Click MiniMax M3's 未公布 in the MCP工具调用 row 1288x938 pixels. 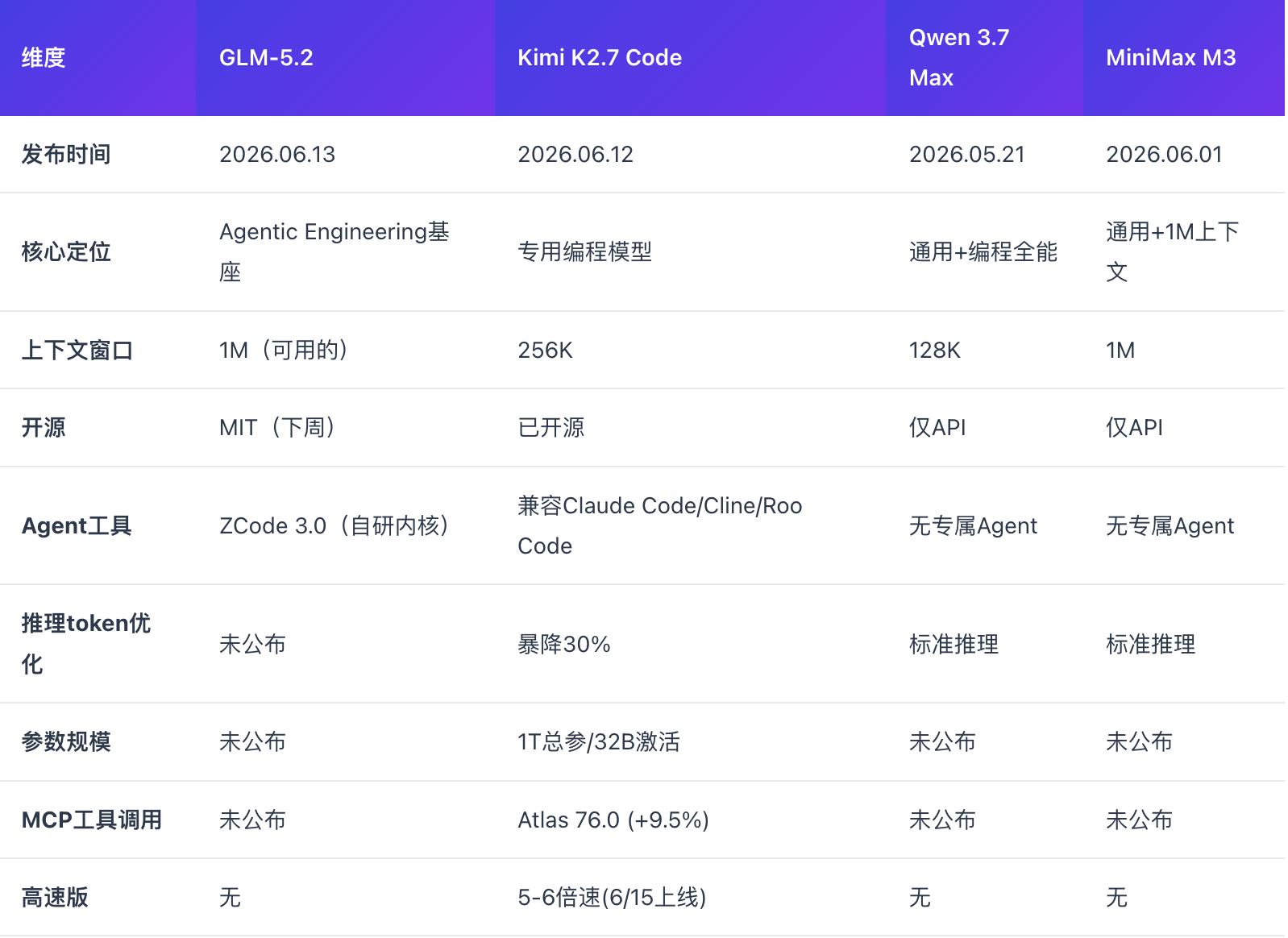(1140, 820)
